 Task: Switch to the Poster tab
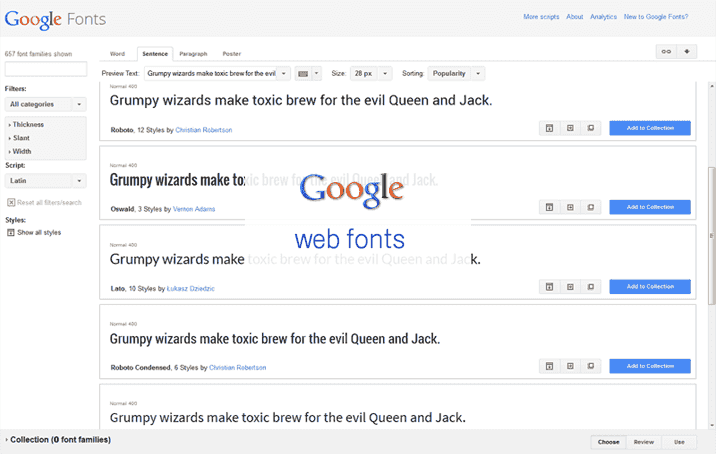click(231, 53)
